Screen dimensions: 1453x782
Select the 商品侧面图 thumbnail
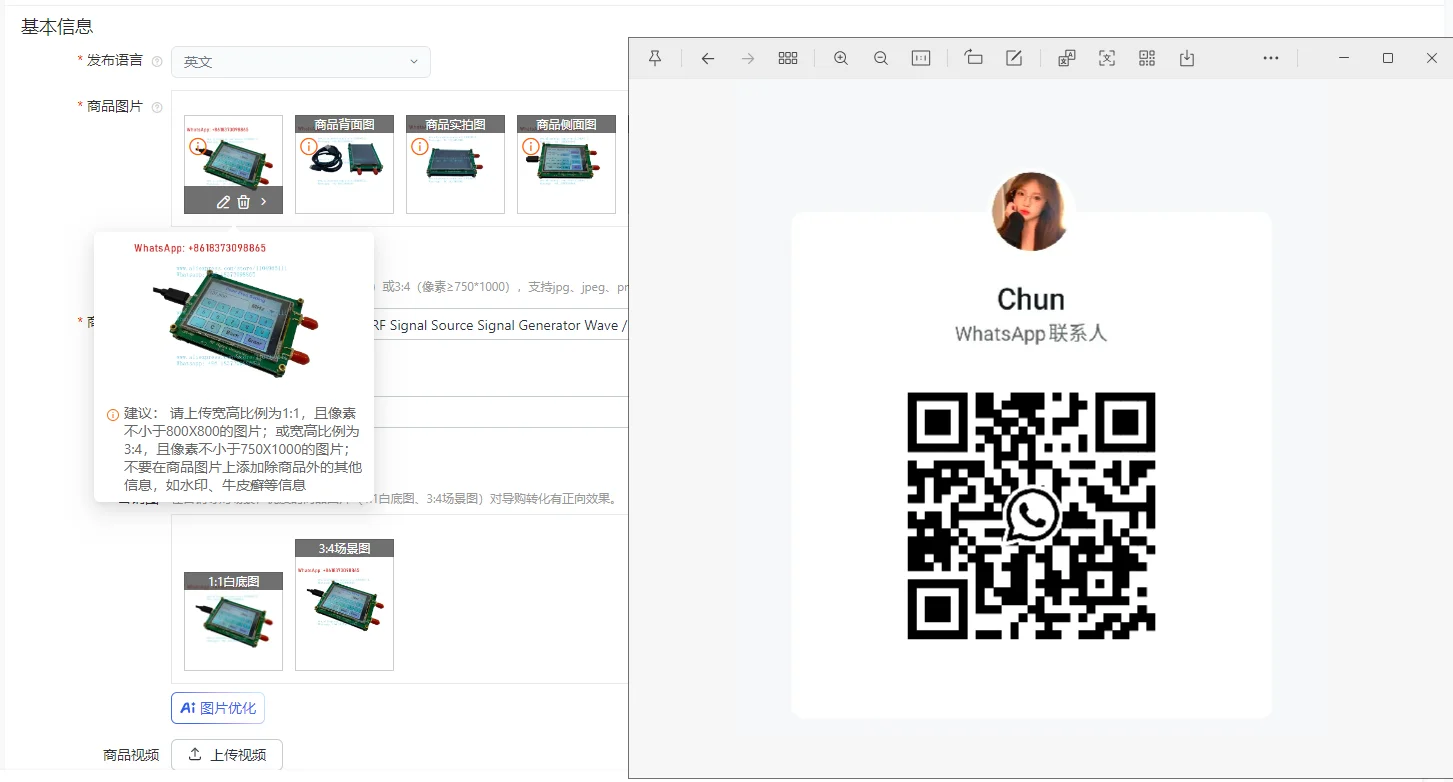pyautogui.click(x=566, y=164)
